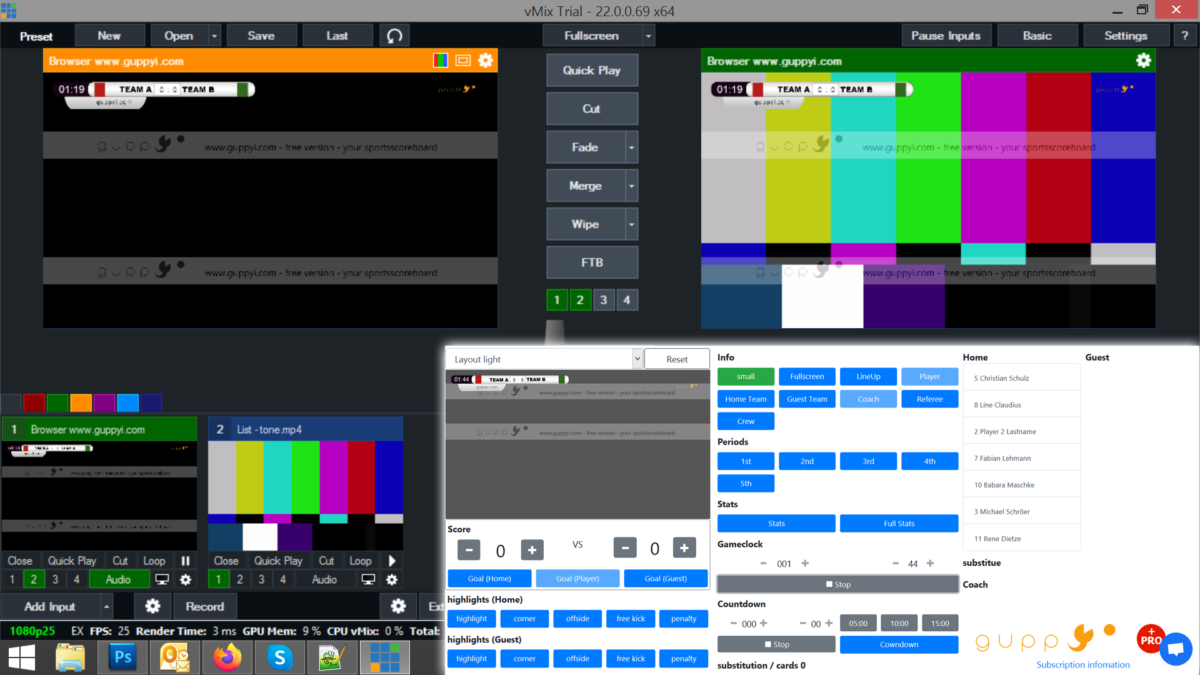
Task: Open gear settings on the program output header
Action: point(1143,60)
